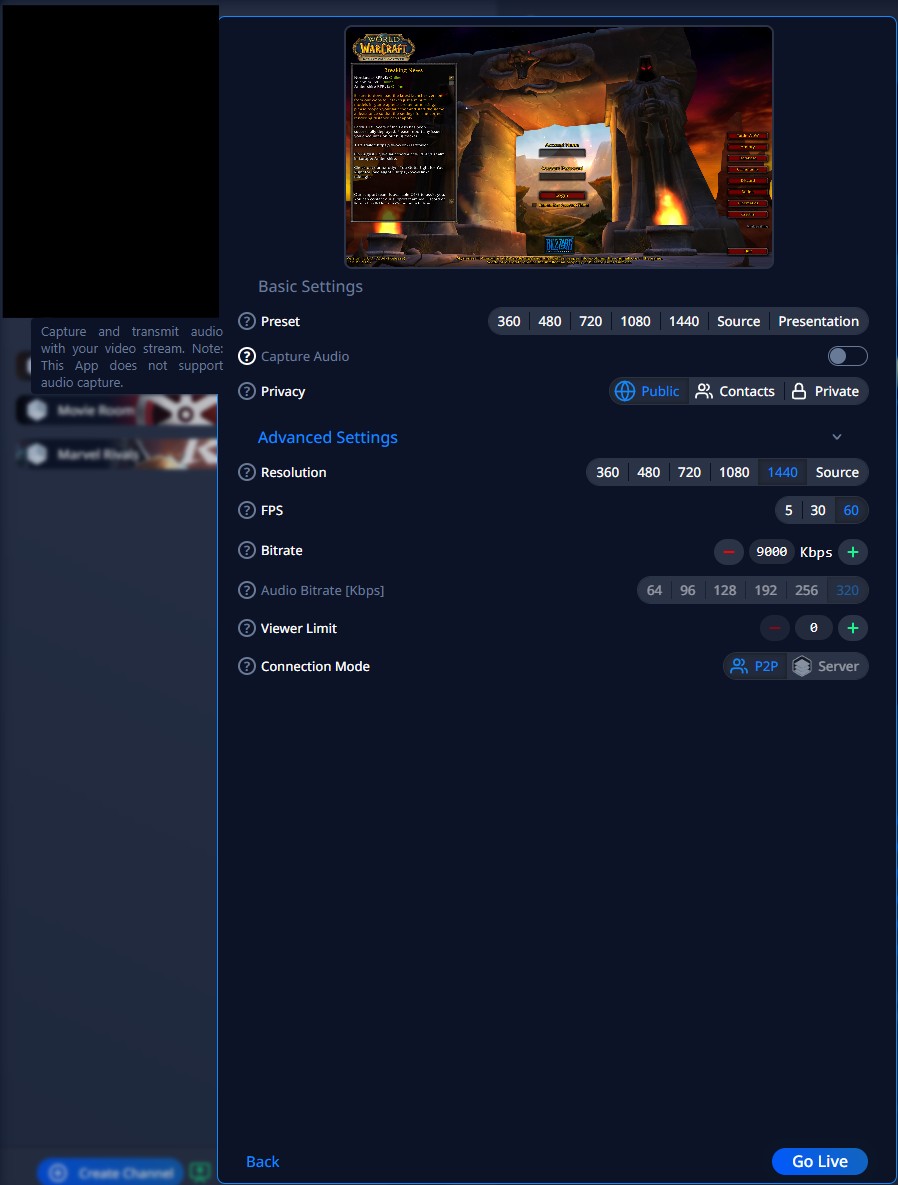Set privacy to Contacts

(x=735, y=391)
